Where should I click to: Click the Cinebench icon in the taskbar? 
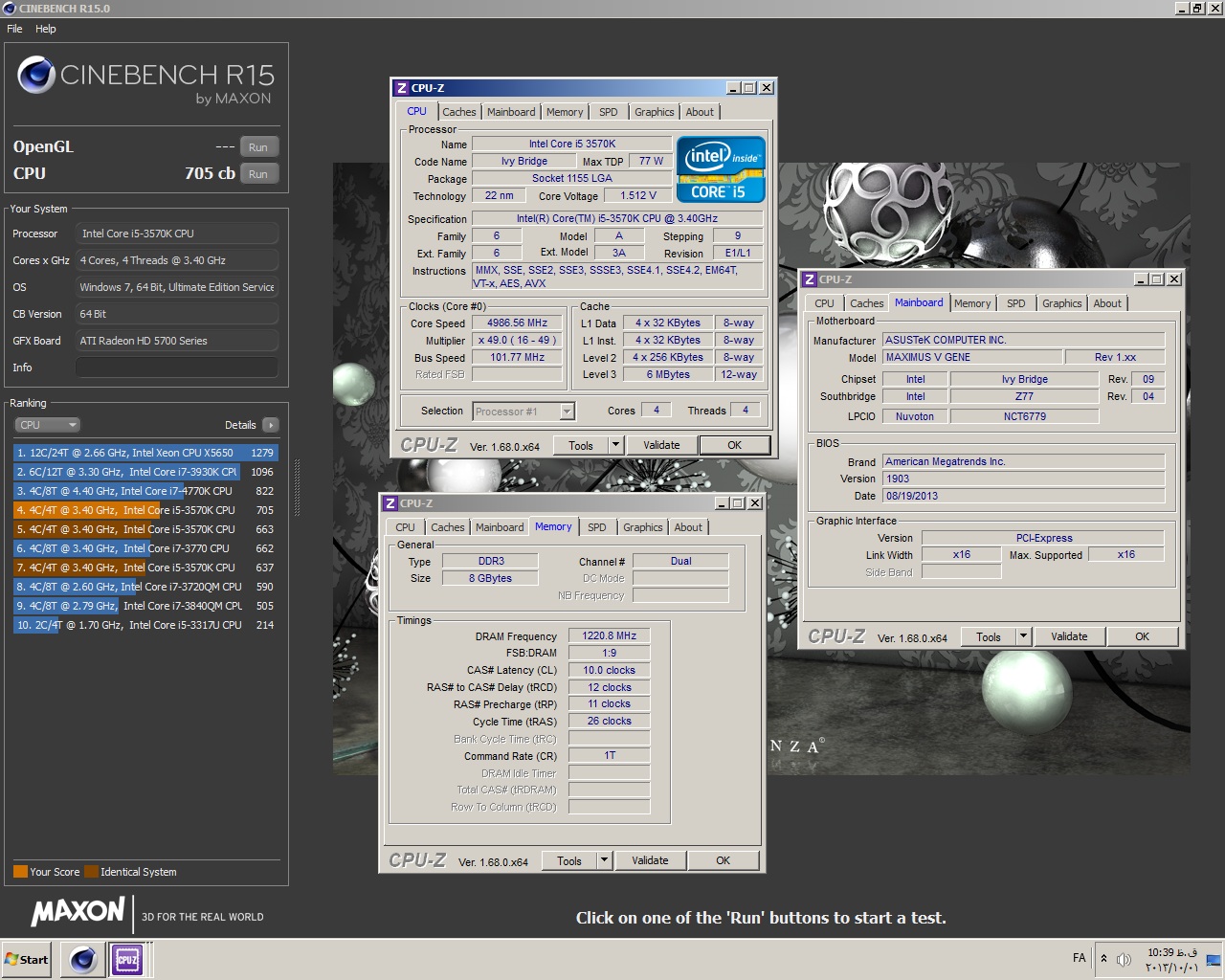click(x=83, y=959)
